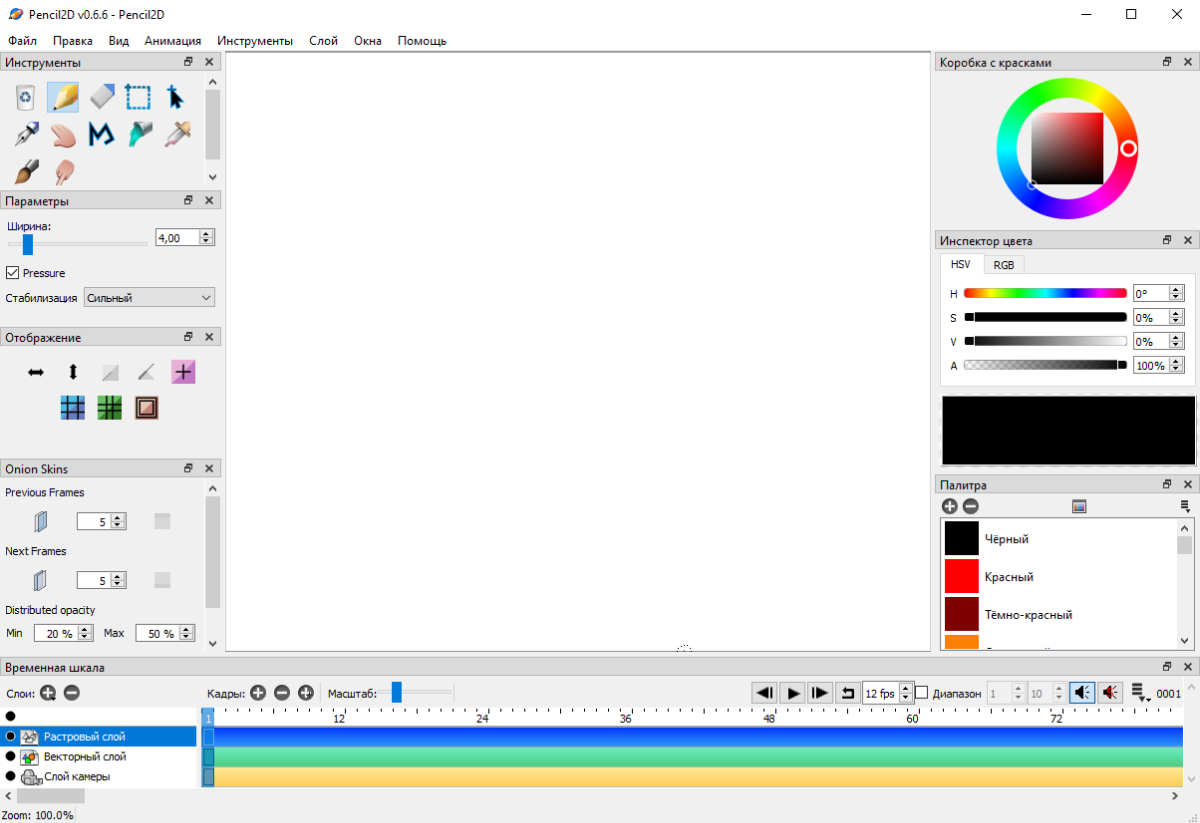Play the animation

pyautogui.click(x=792, y=692)
